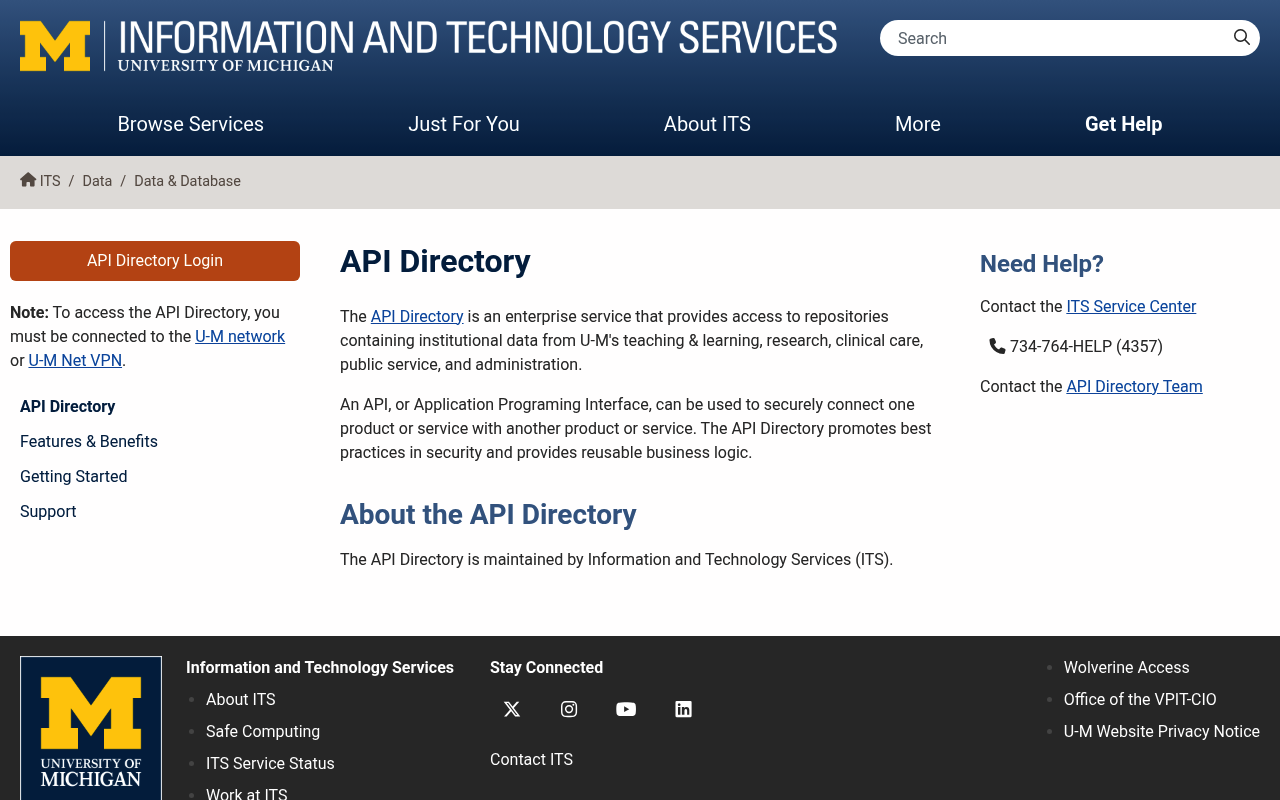Click the Data breadcrumb link
Image resolution: width=1280 pixels, height=800 pixels.
pos(97,181)
